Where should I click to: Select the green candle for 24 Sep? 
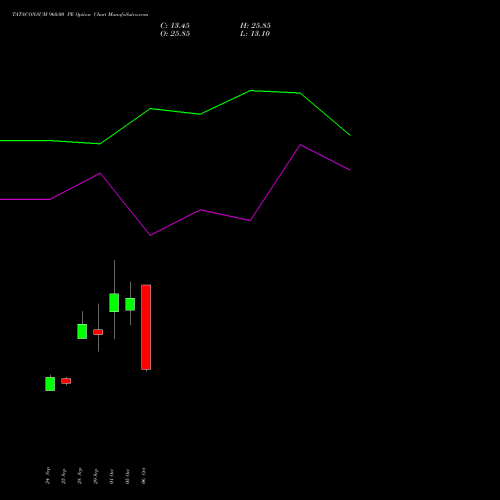tap(50, 384)
